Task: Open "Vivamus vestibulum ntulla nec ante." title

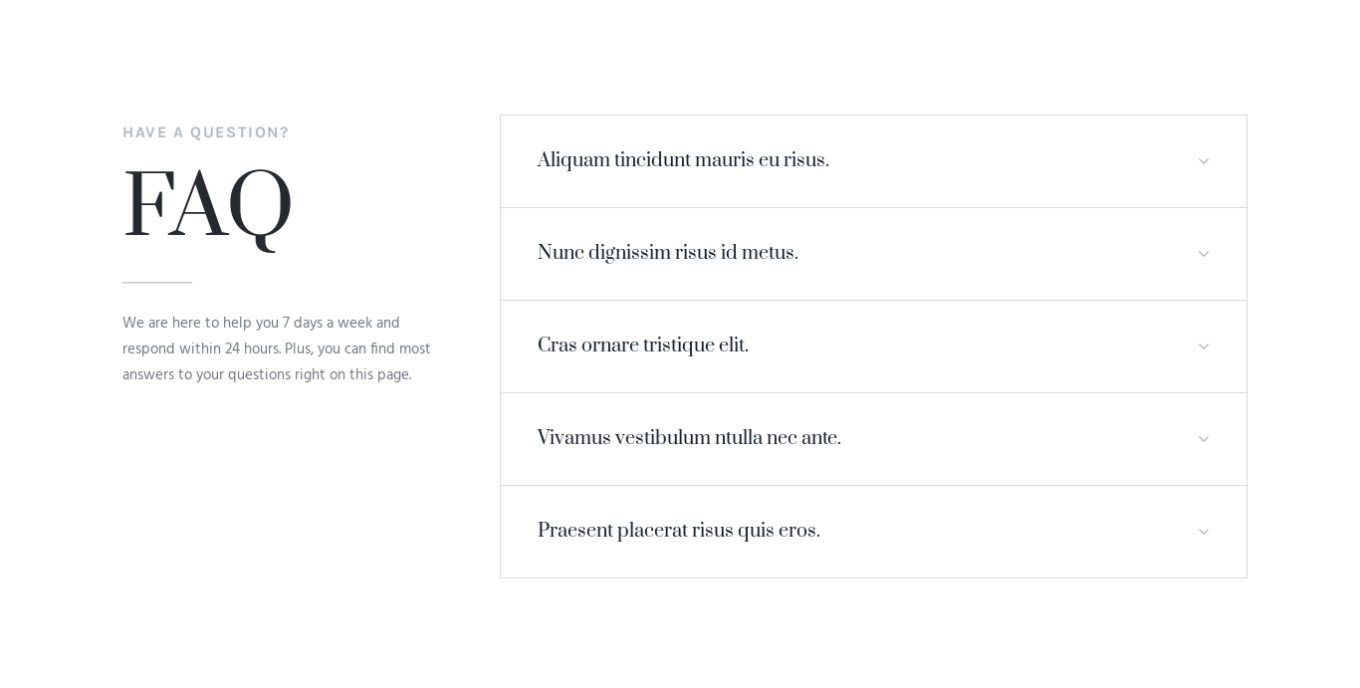Action: pos(689,439)
